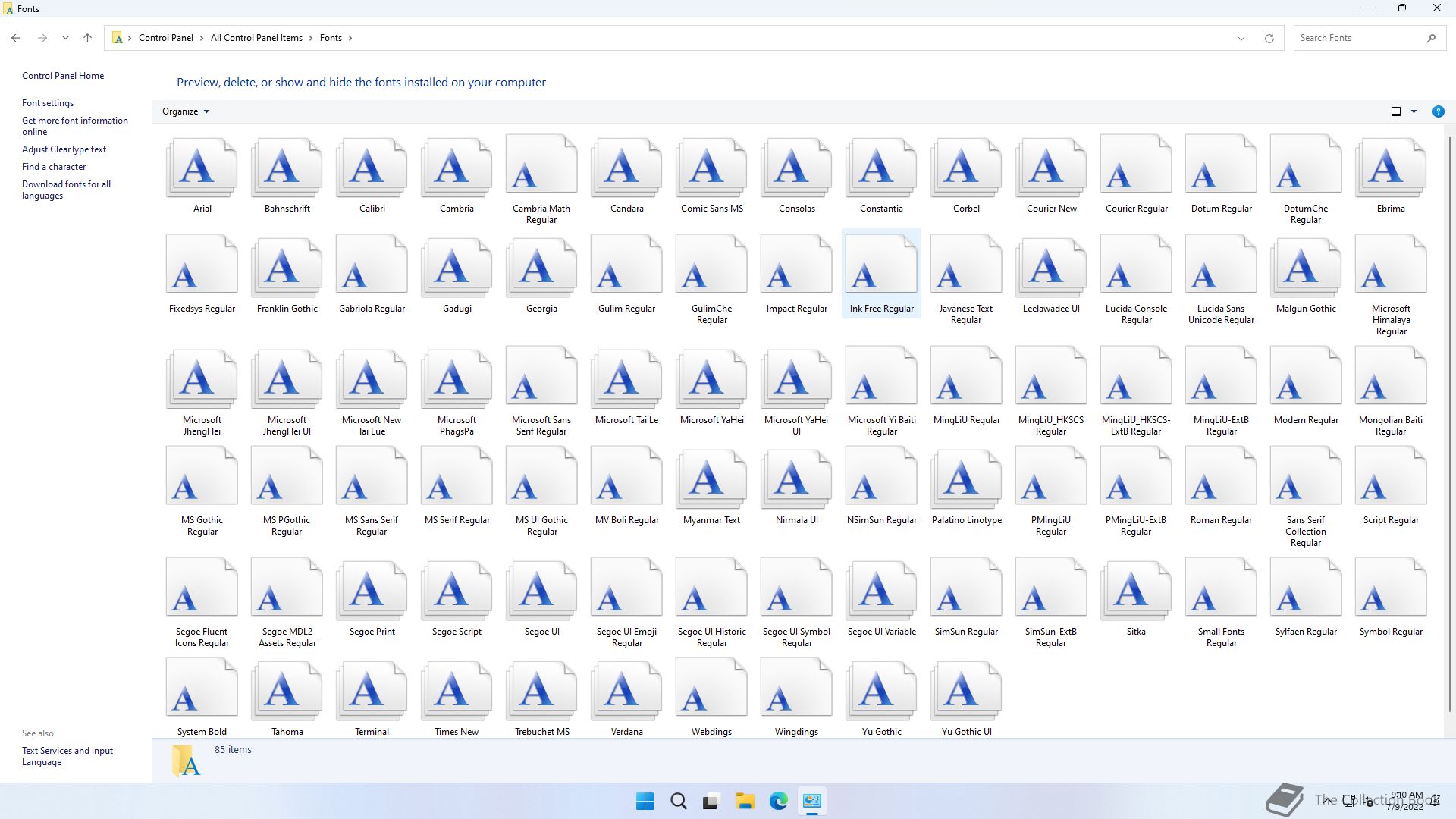
Task: Click the Control Panel taskbar icon
Action: point(811,801)
